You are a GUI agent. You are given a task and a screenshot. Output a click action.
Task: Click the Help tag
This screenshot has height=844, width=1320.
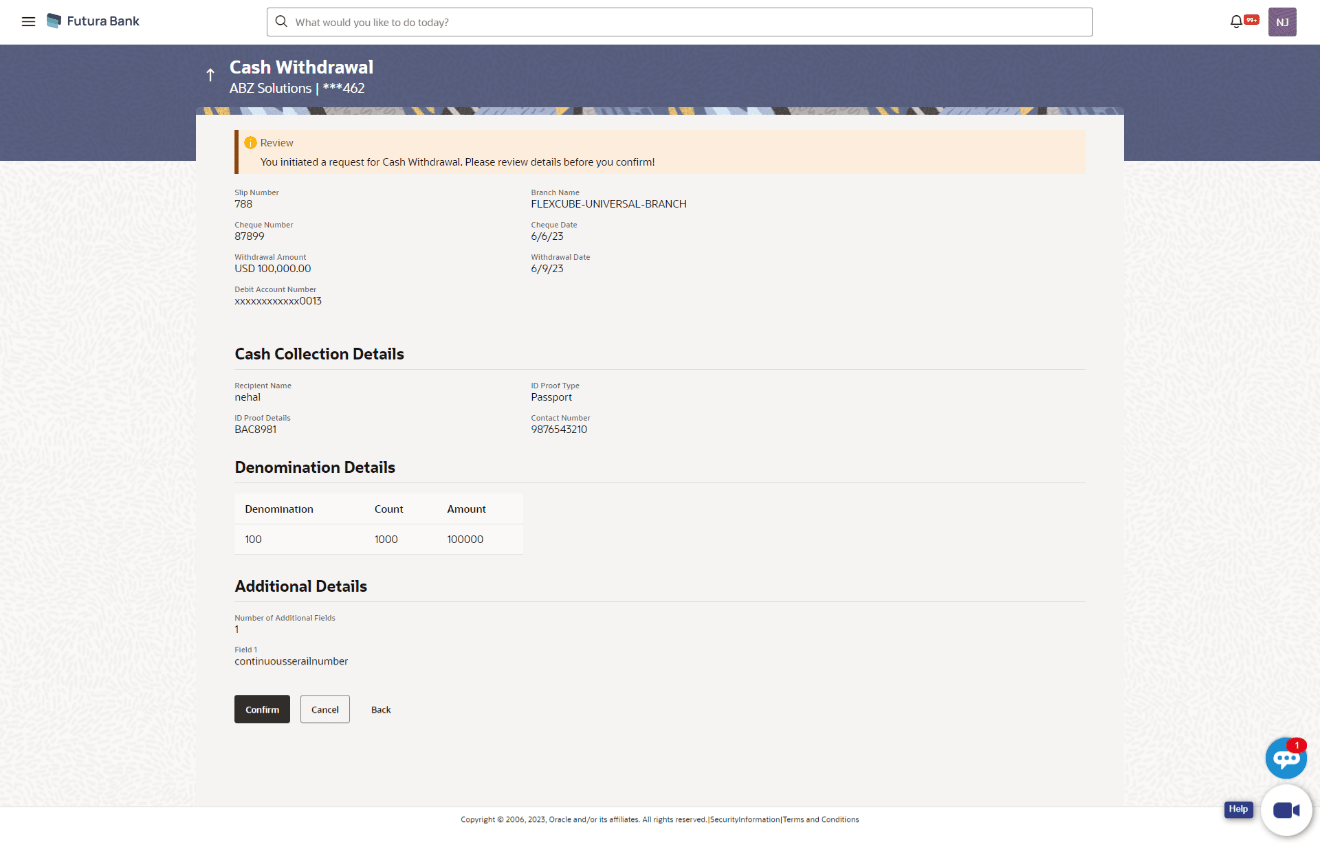click(1238, 809)
